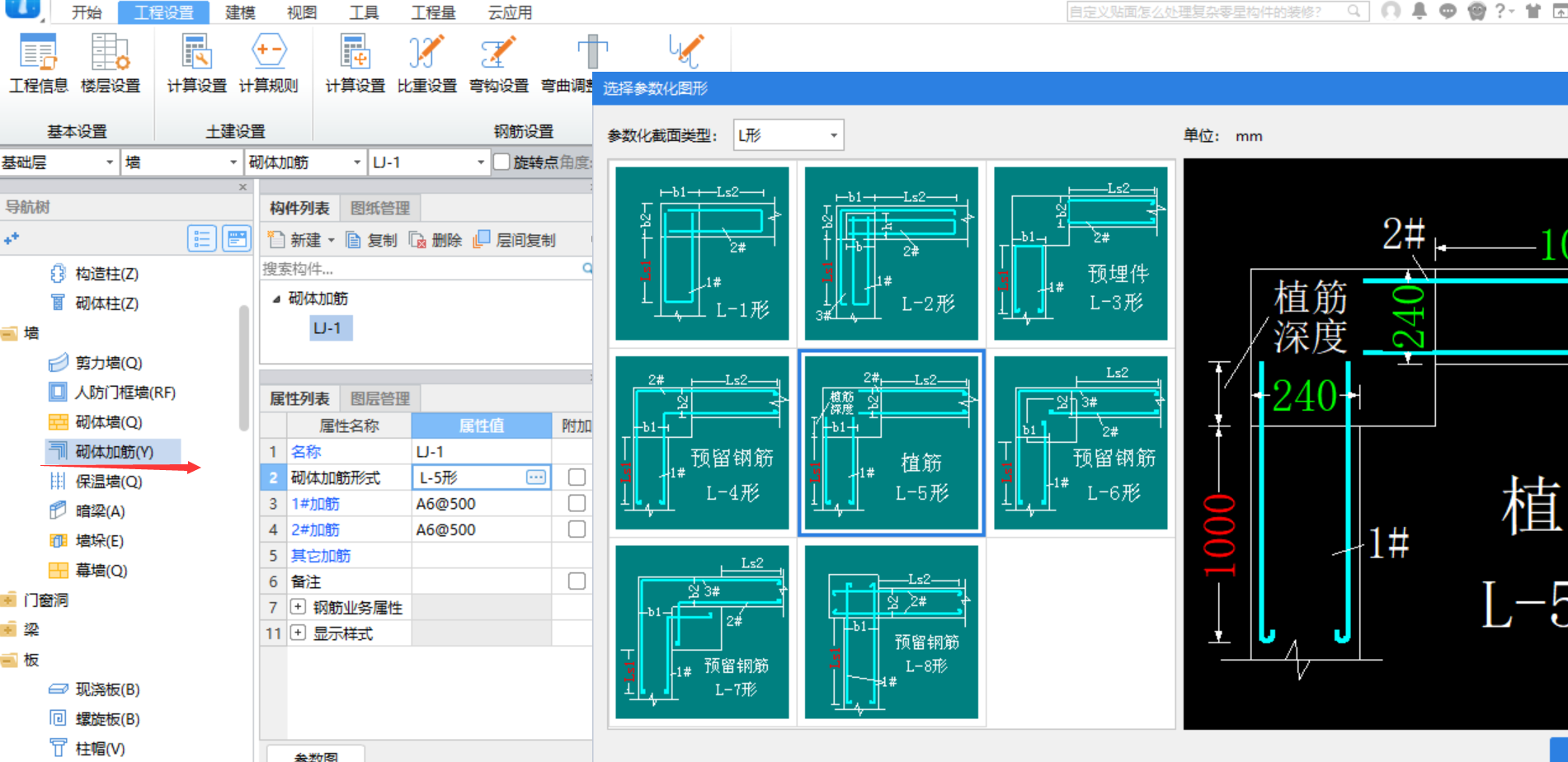The image size is (1568, 762).
Task: Click ellipsis button in L-5形 value cell
Action: [x=536, y=477]
